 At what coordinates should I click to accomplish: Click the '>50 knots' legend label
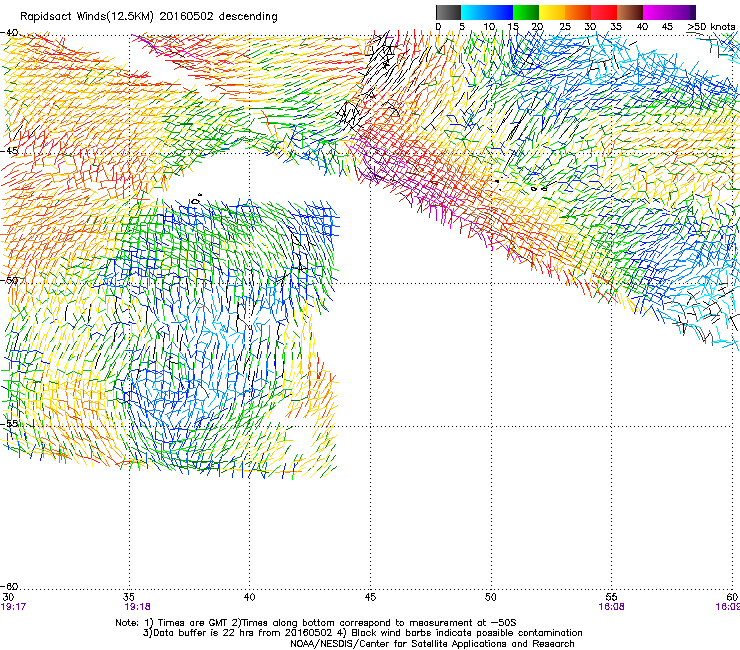click(711, 27)
